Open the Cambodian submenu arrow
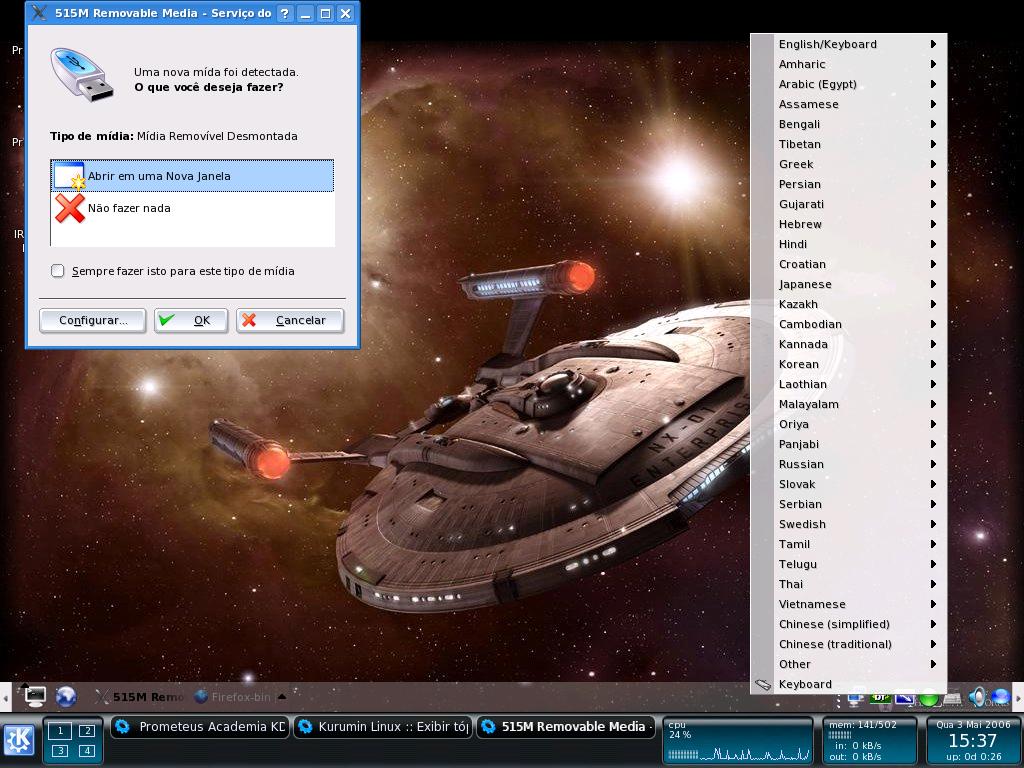The width and height of the screenshot is (1024, 768). [x=933, y=324]
